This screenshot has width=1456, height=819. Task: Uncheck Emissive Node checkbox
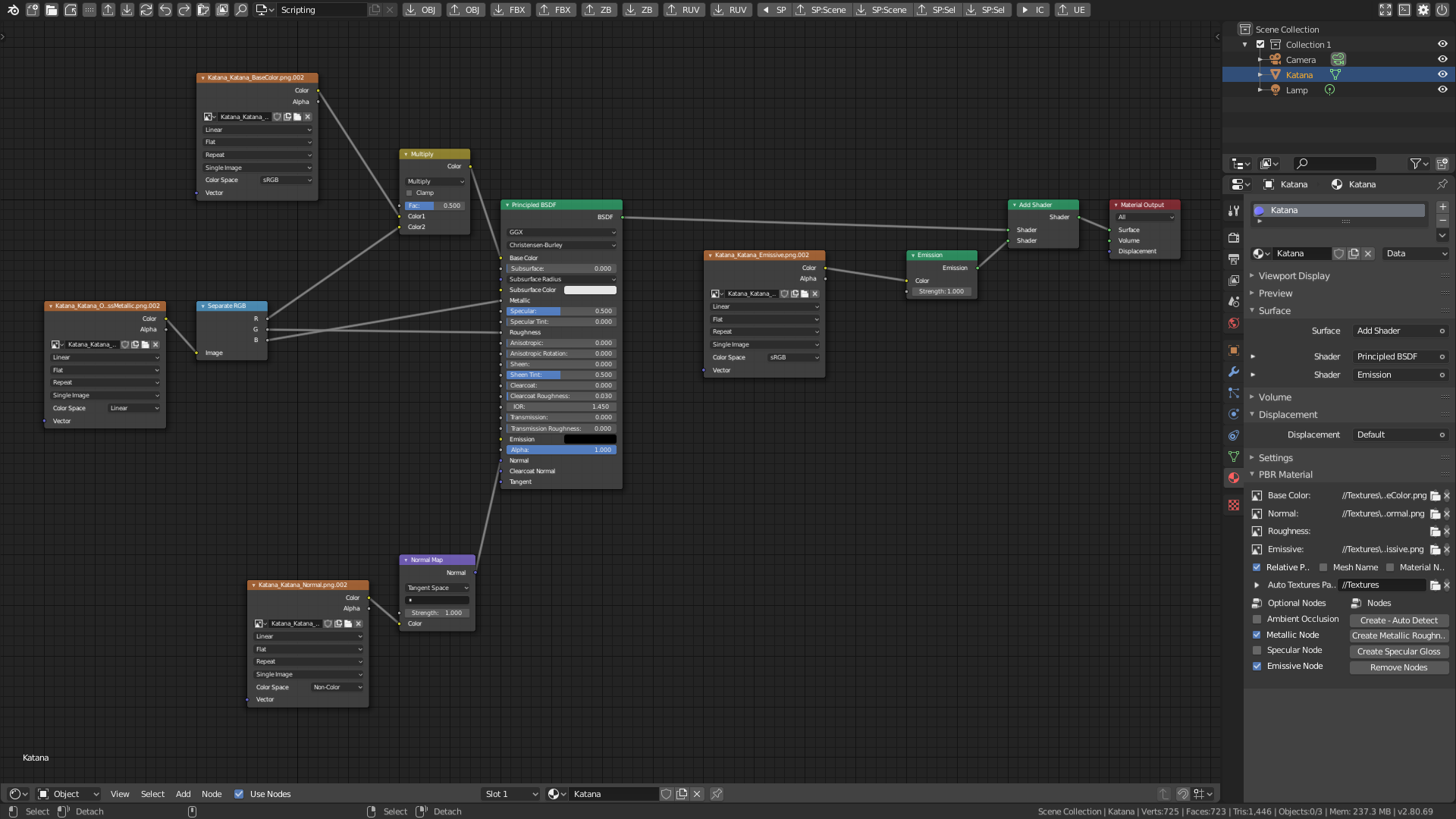click(x=1257, y=667)
